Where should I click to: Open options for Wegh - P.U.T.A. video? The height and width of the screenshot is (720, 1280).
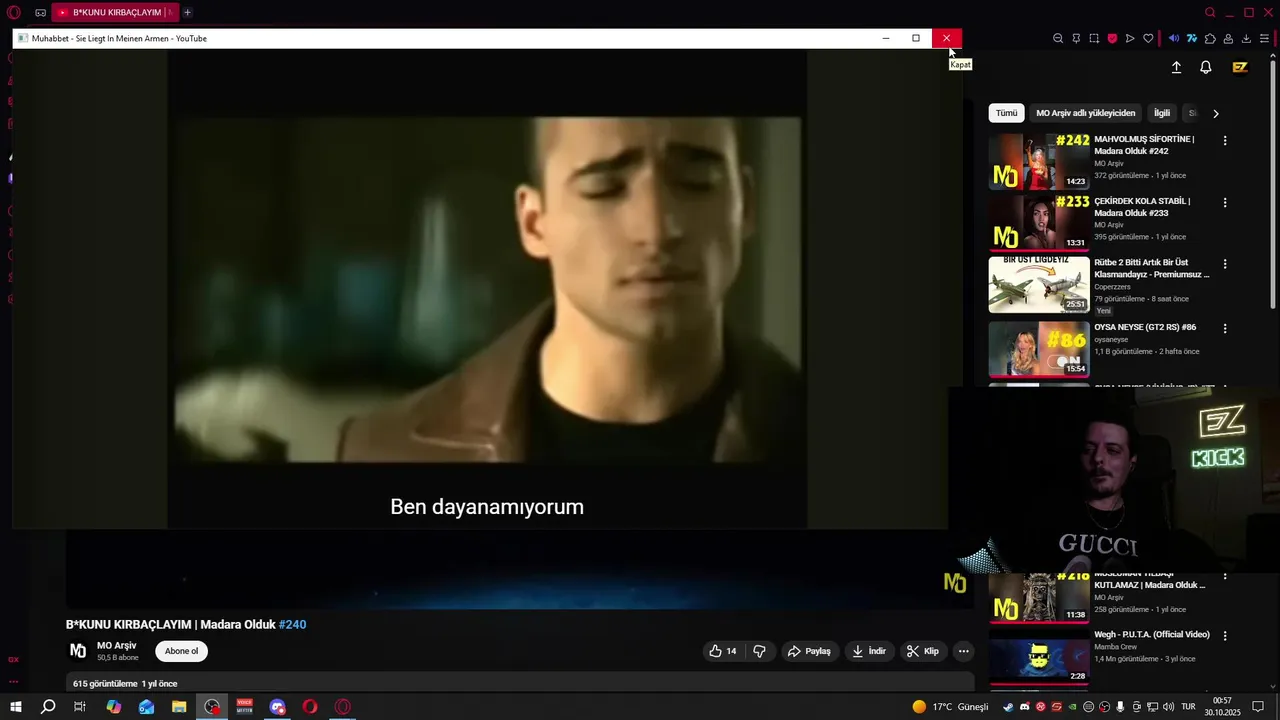point(1225,636)
